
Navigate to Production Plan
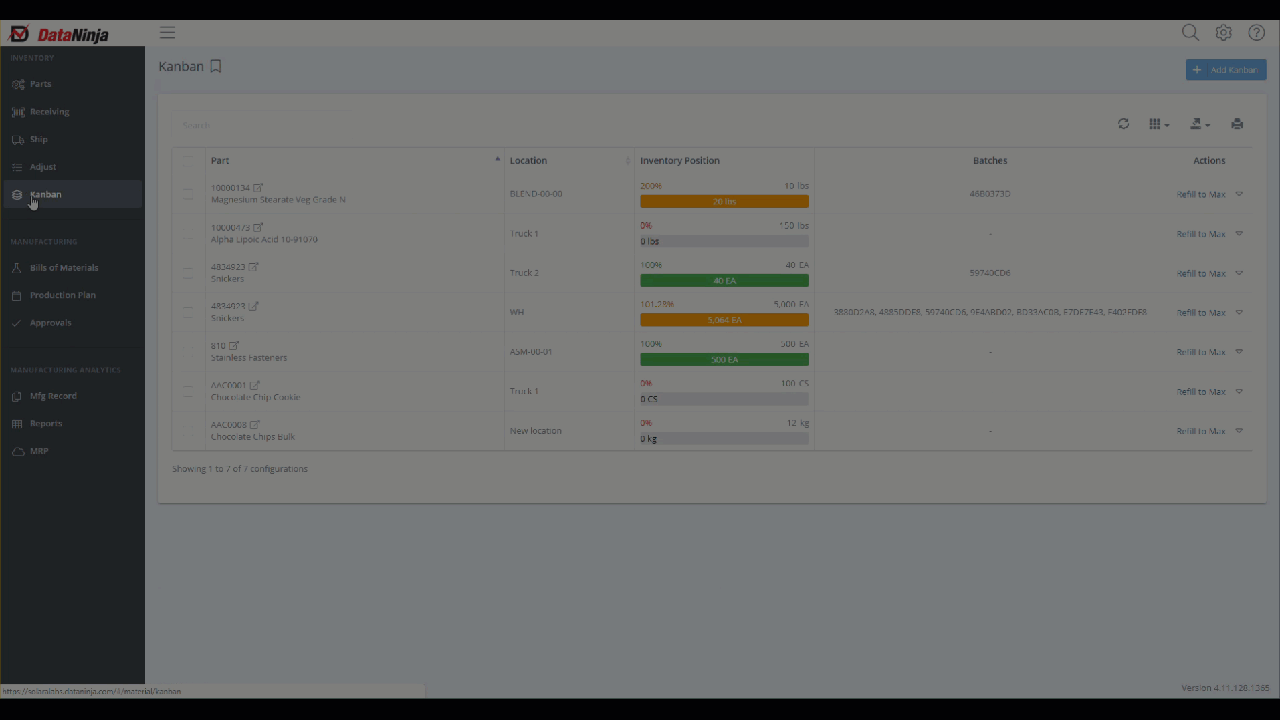tap(72, 295)
